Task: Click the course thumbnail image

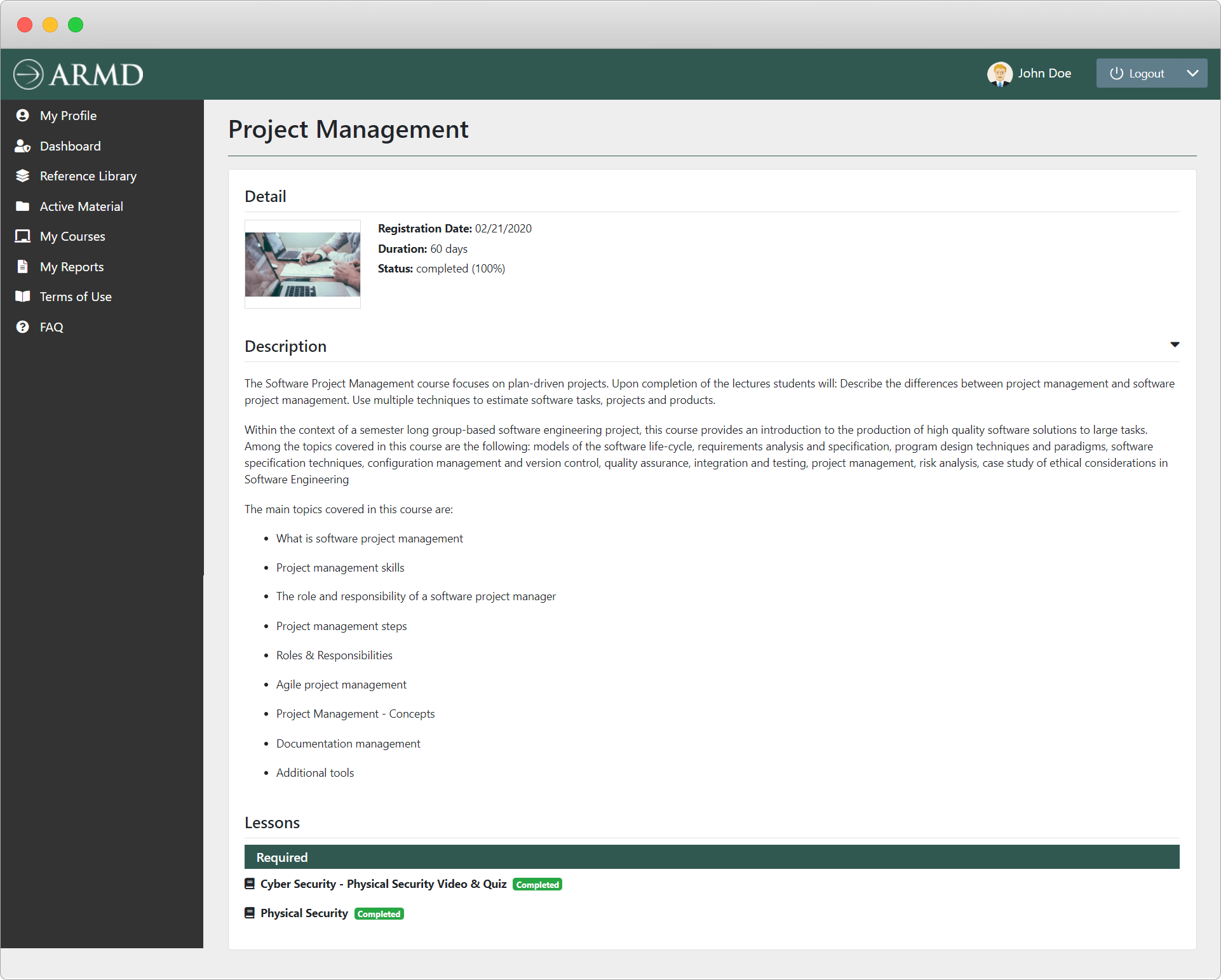Action: pyautogui.click(x=302, y=264)
